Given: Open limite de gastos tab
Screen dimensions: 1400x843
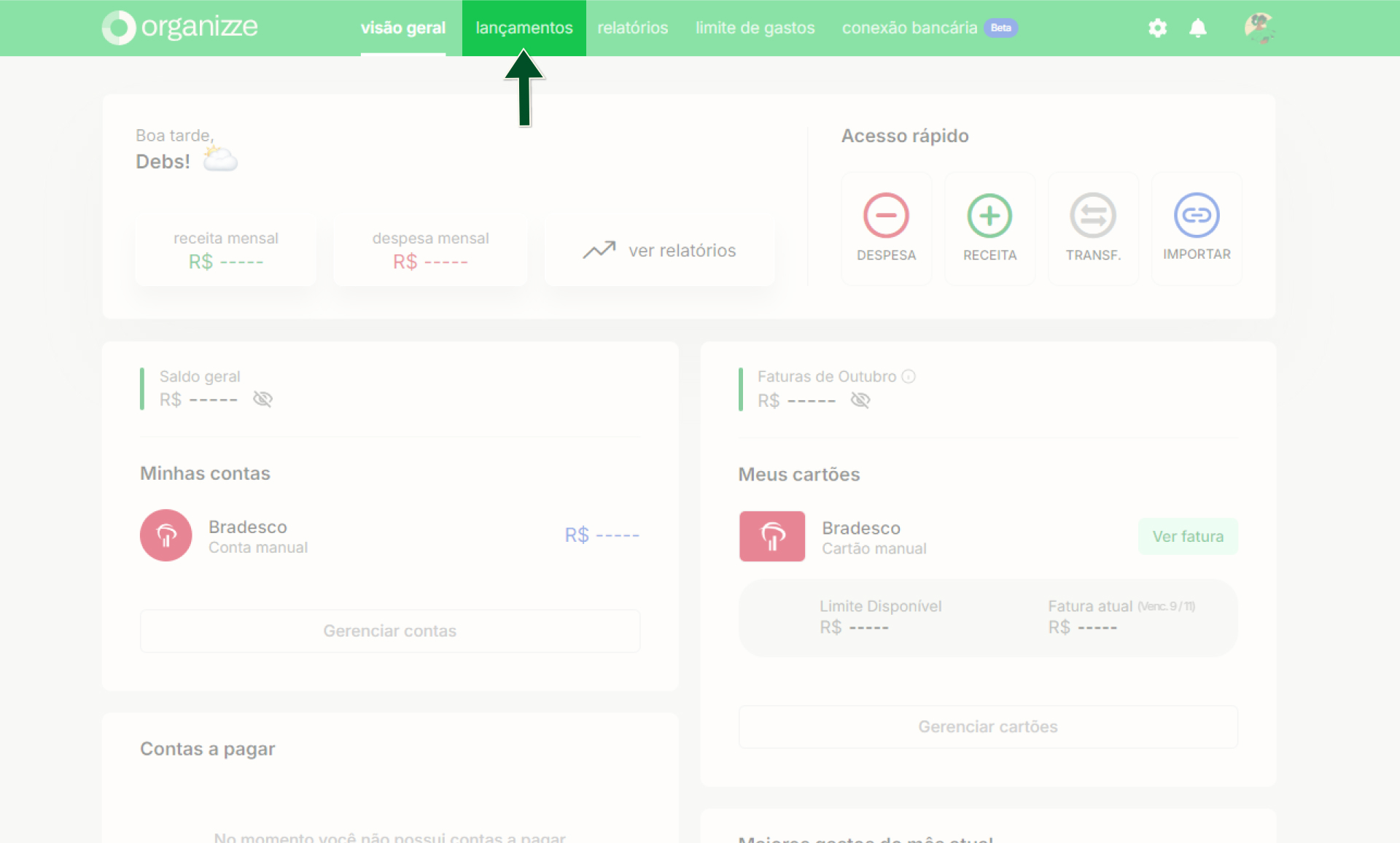Looking at the screenshot, I should pyautogui.click(x=755, y=28).
